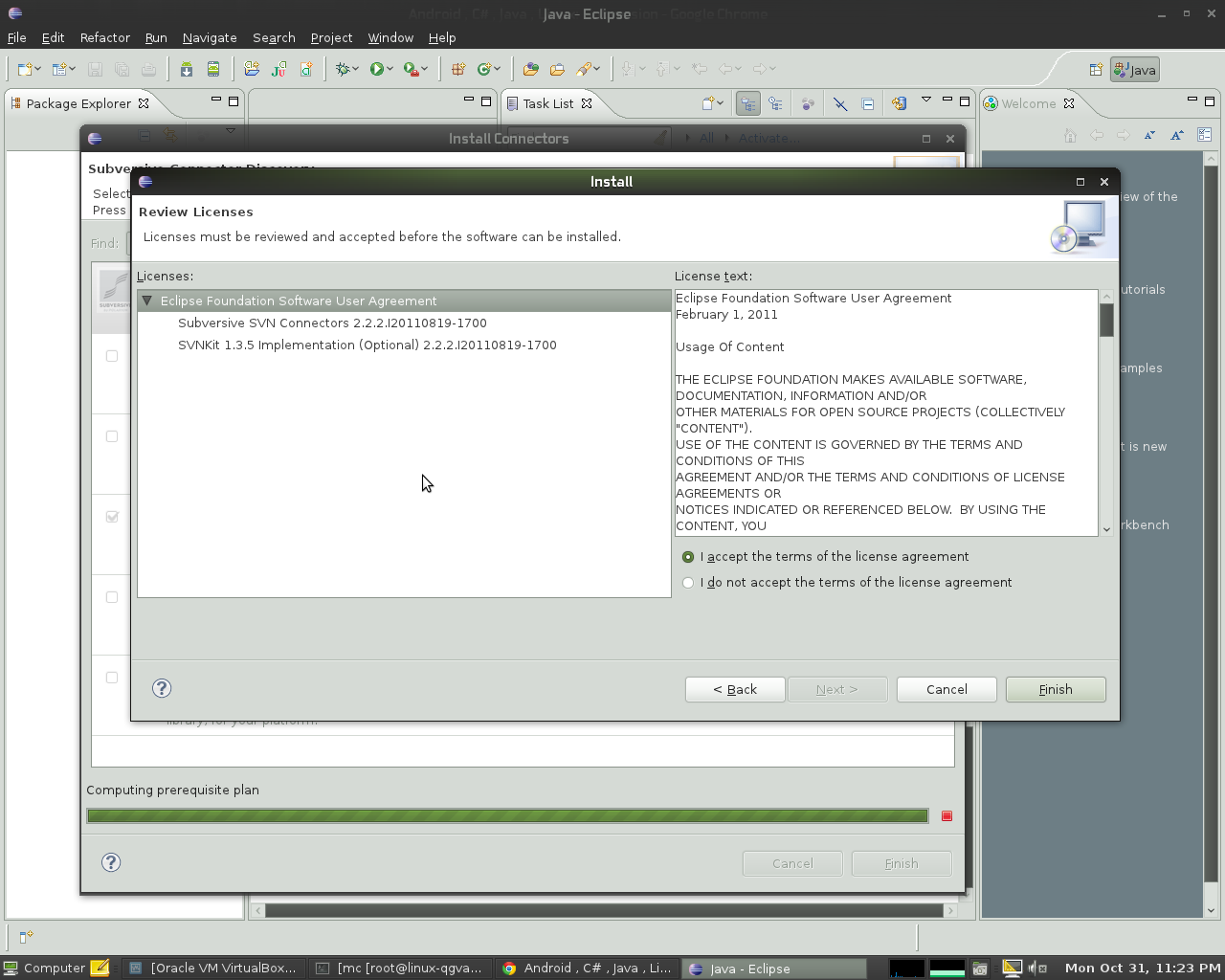Click Collapse All icon in Task List
This screenshot has width=1225, height=980.
point(867,103)
